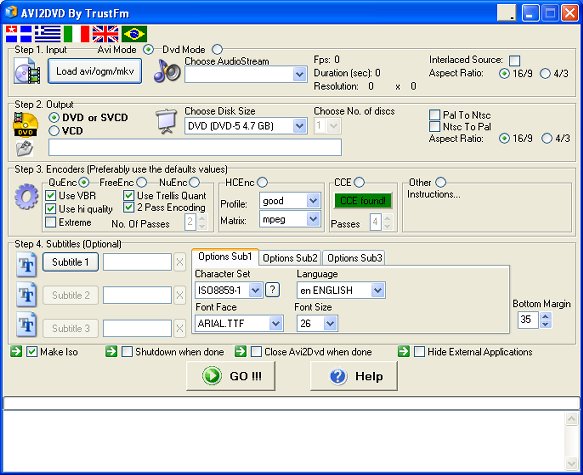
Task: Select Avi Mode radio button
Action: click(148, 49)
